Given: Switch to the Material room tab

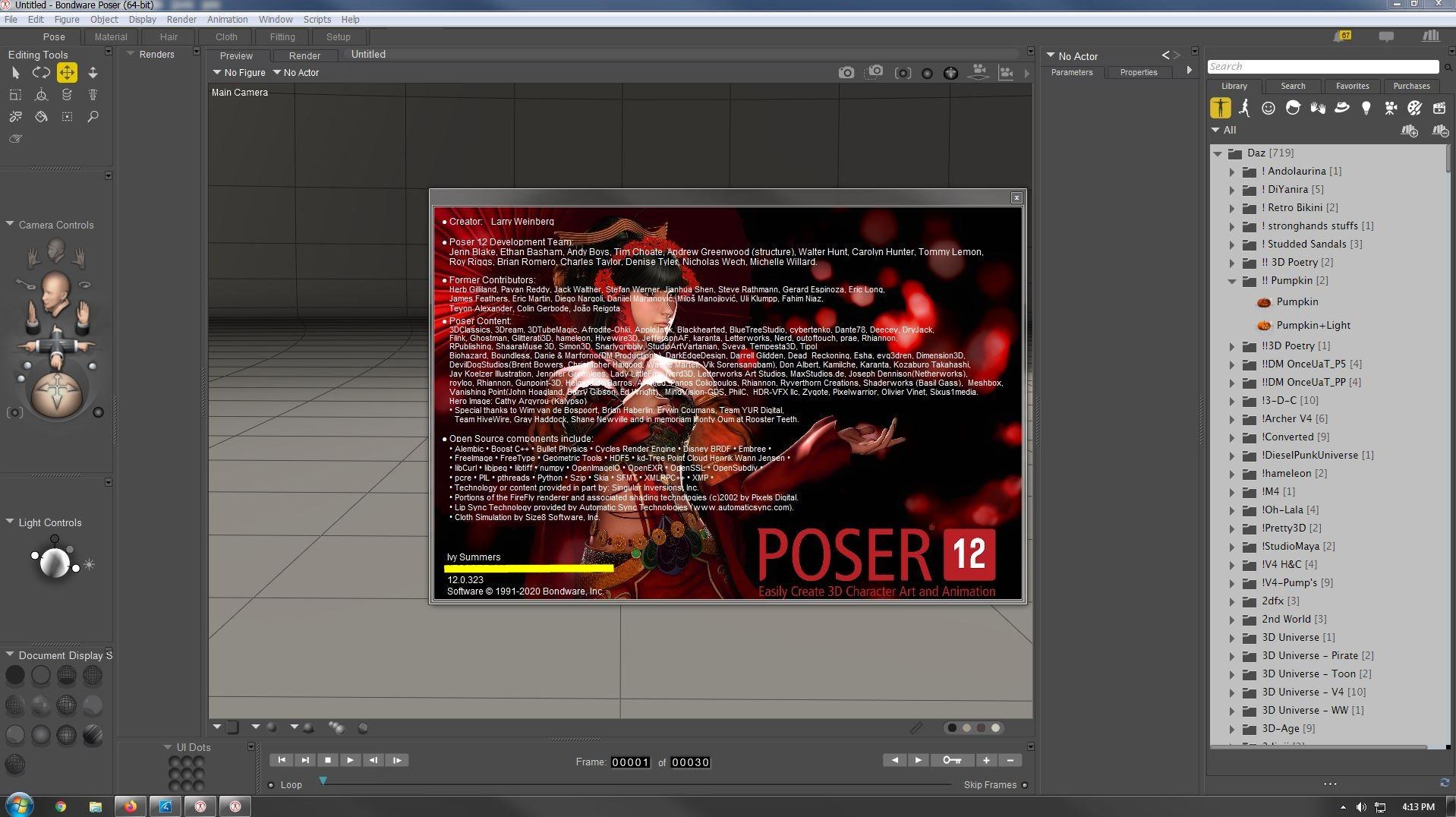Looking at the screenshot, I should tap(111, 36).
